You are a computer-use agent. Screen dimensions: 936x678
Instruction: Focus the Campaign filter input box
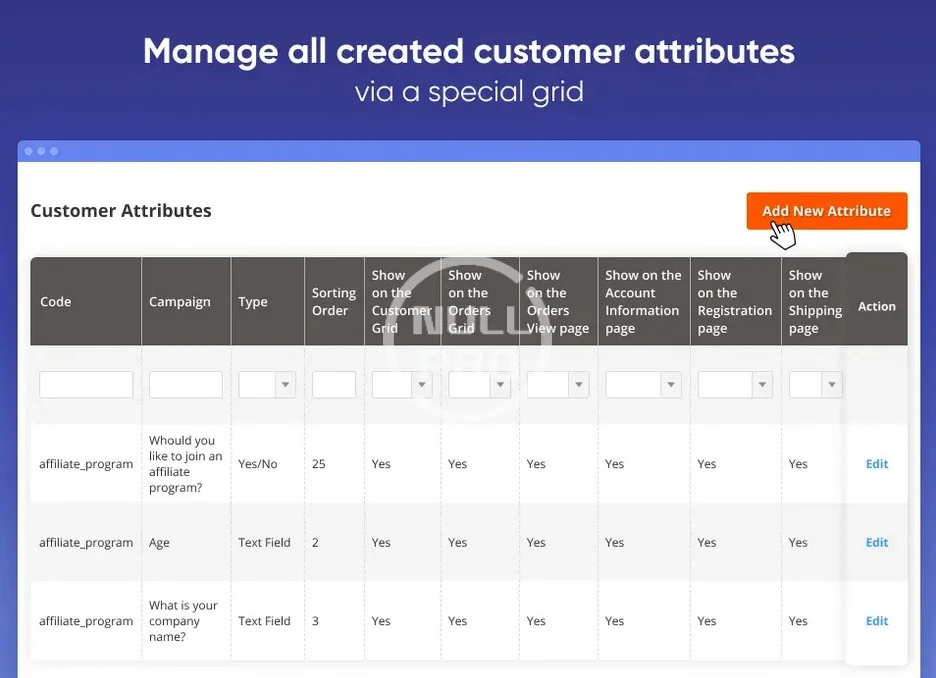pos(186,385)
